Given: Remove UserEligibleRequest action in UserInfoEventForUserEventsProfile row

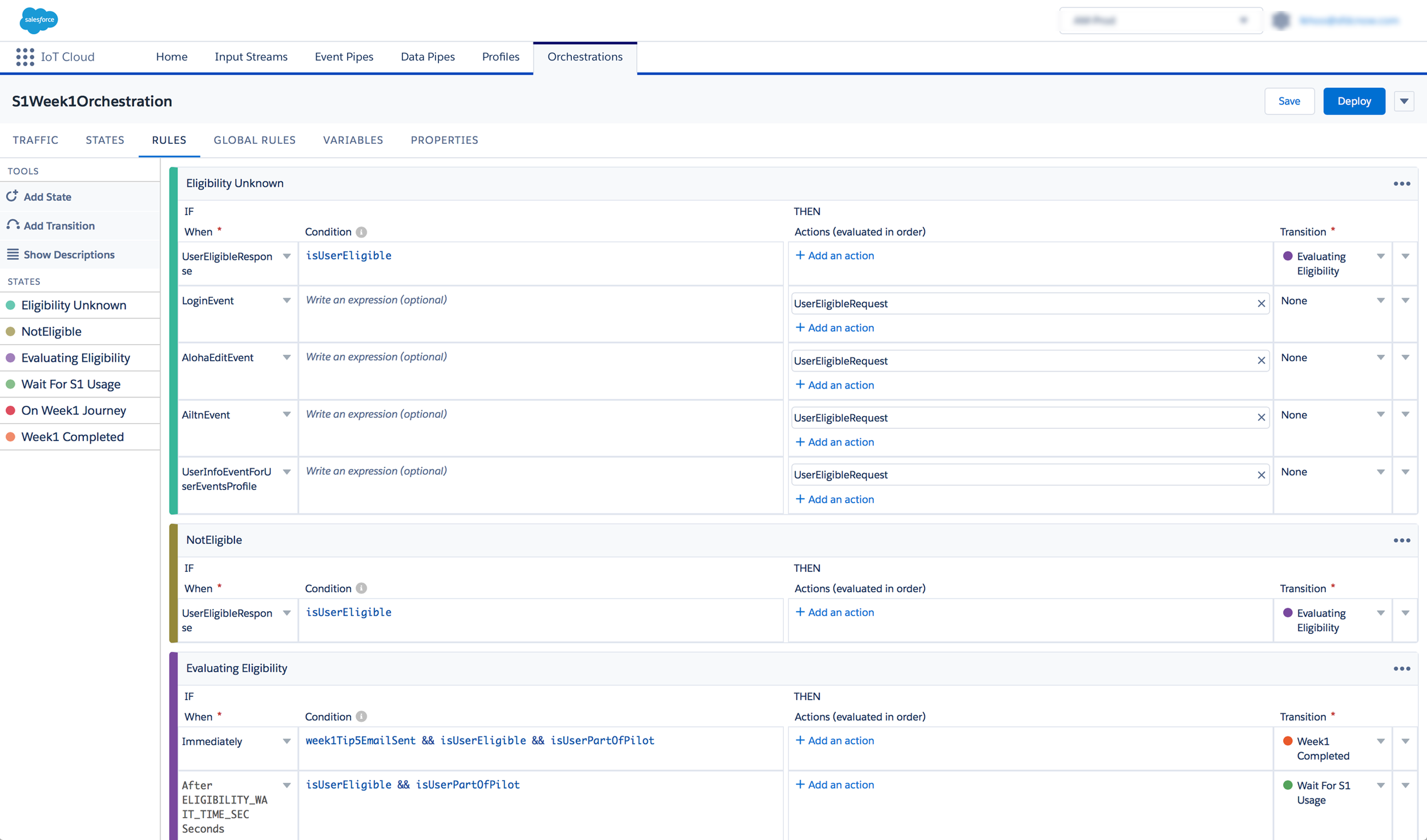Looking at the screenshot, I should 1261,475.
